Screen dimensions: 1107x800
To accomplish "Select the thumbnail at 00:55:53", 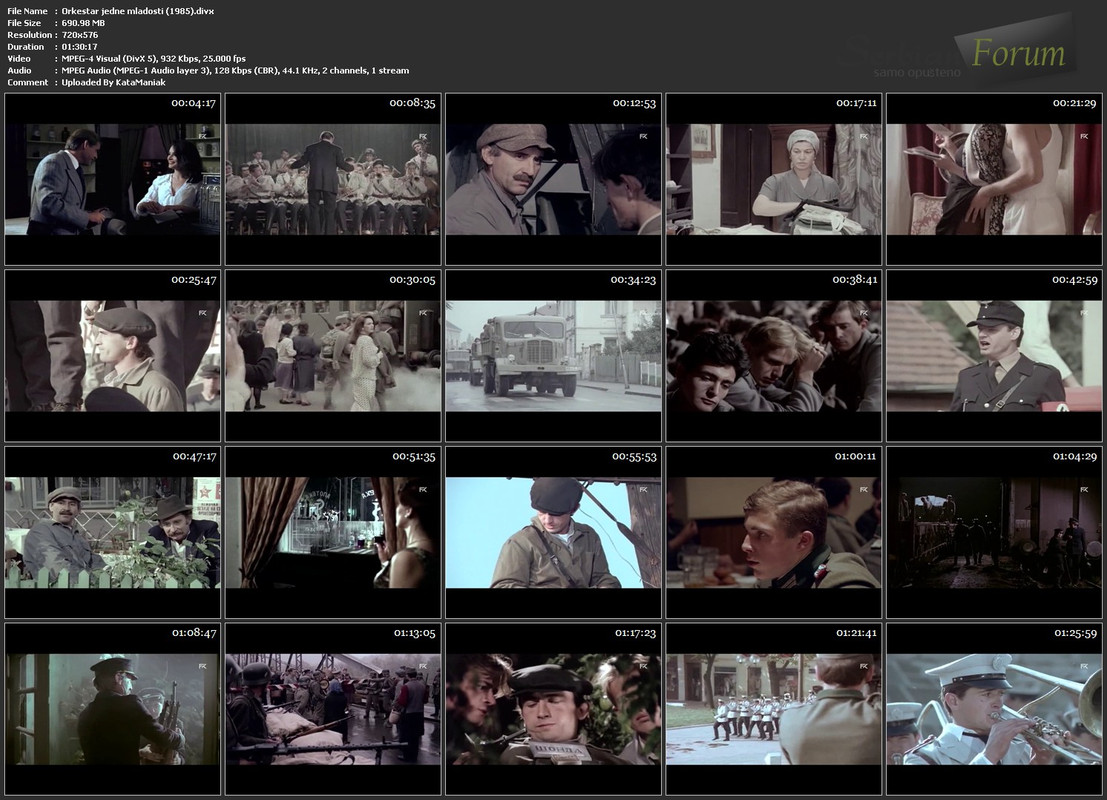I will pyautogui.click(x=553, y=532).
